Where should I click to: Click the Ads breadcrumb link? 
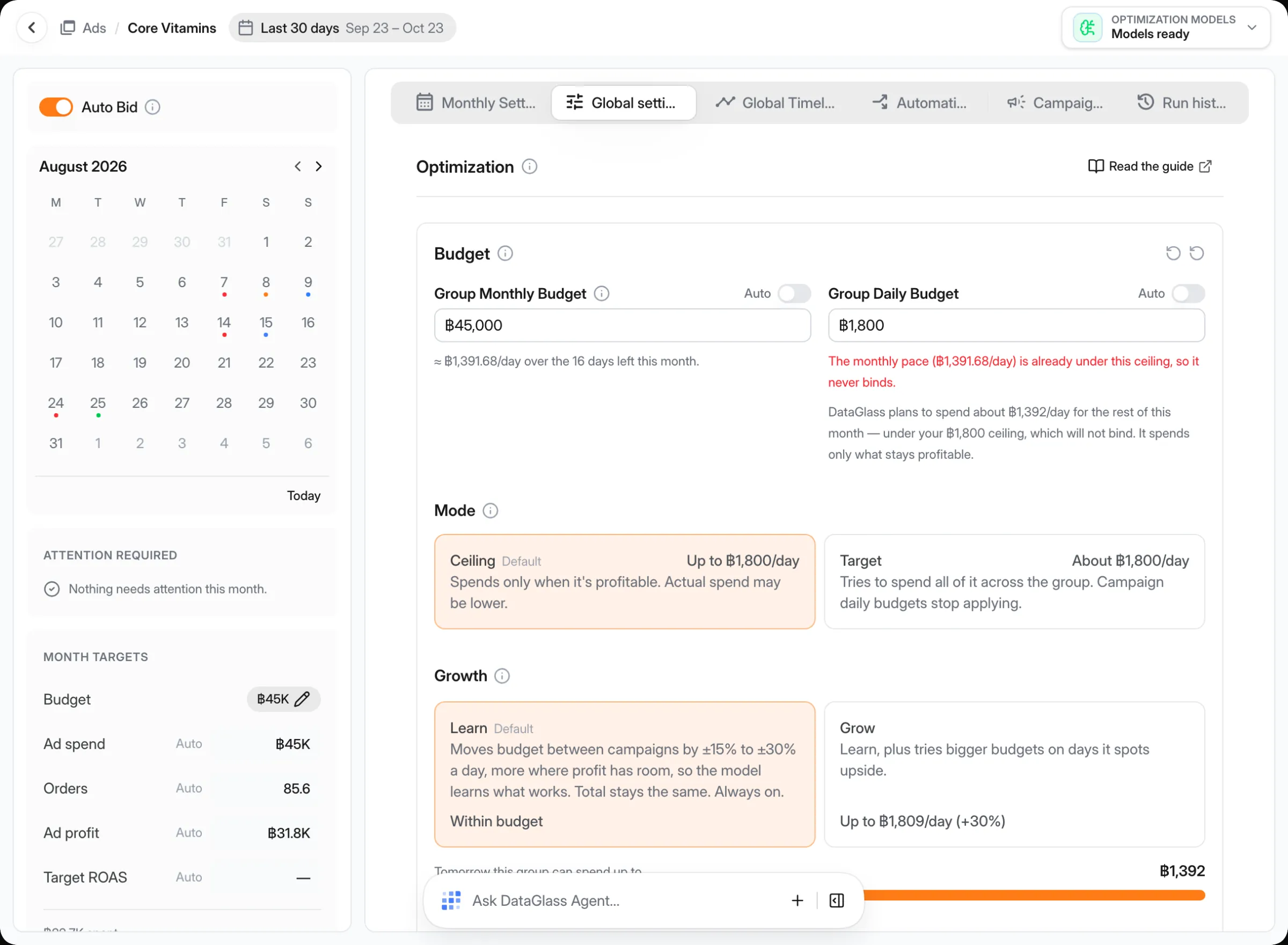pos(94,27)
